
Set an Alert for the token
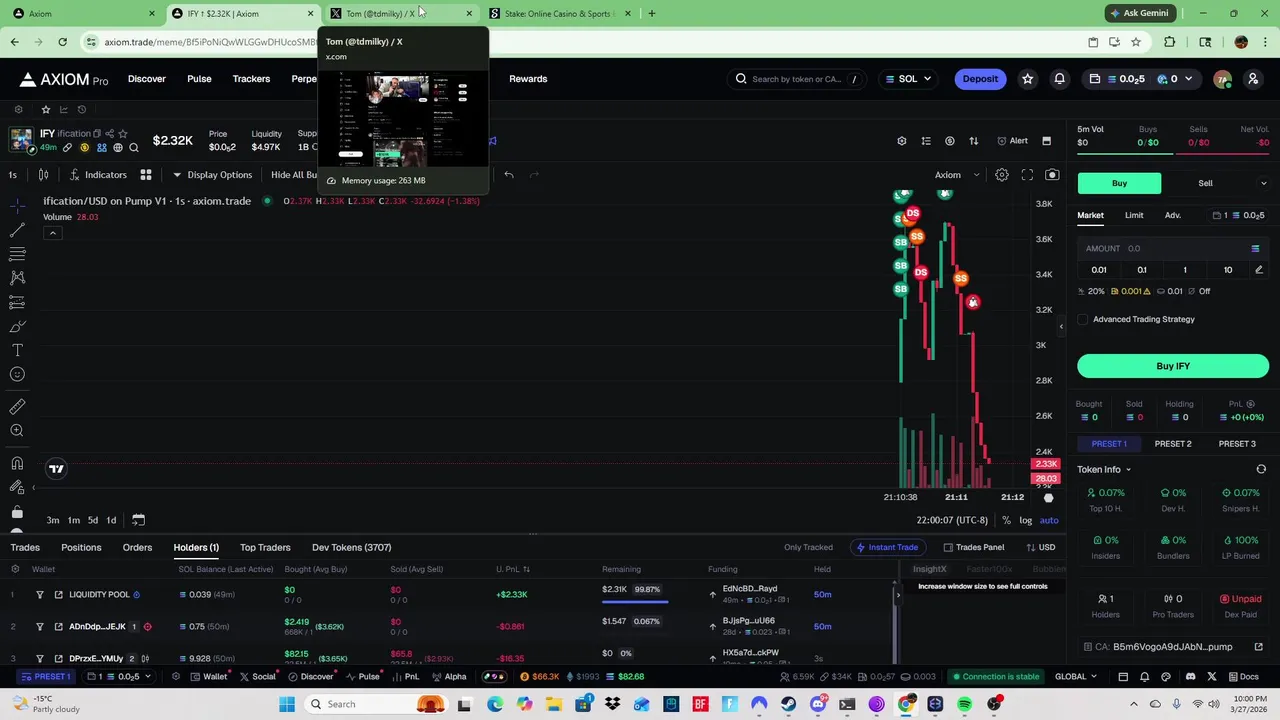(1012, 141)
